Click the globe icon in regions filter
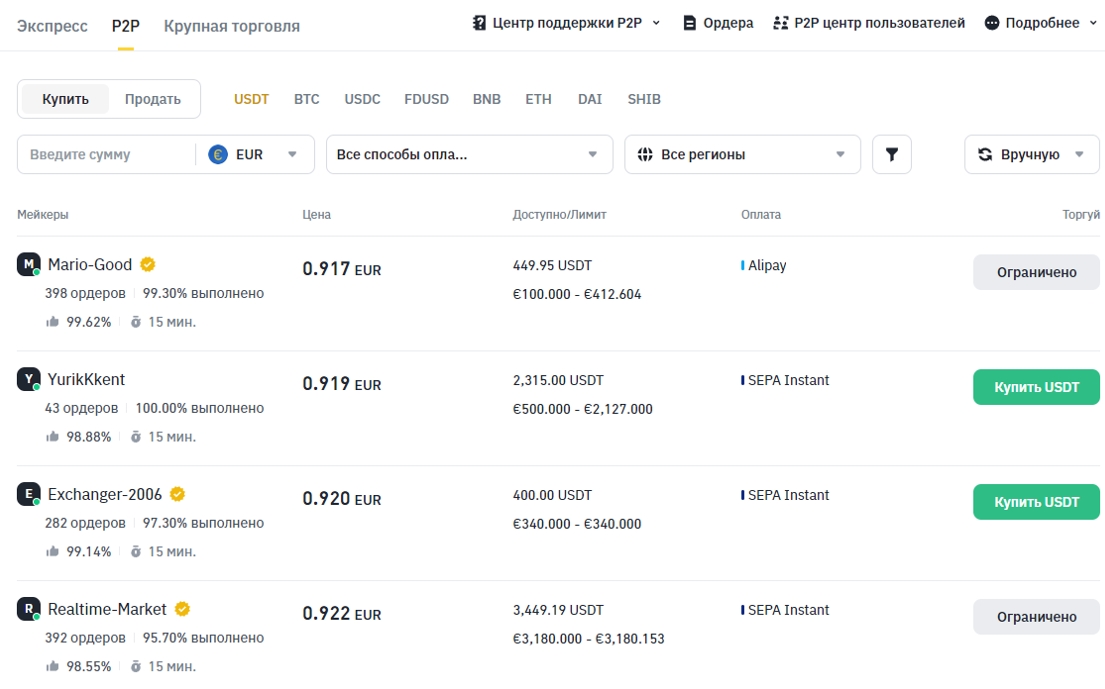Screen dimensions: 1105x689 click(645, 154)
